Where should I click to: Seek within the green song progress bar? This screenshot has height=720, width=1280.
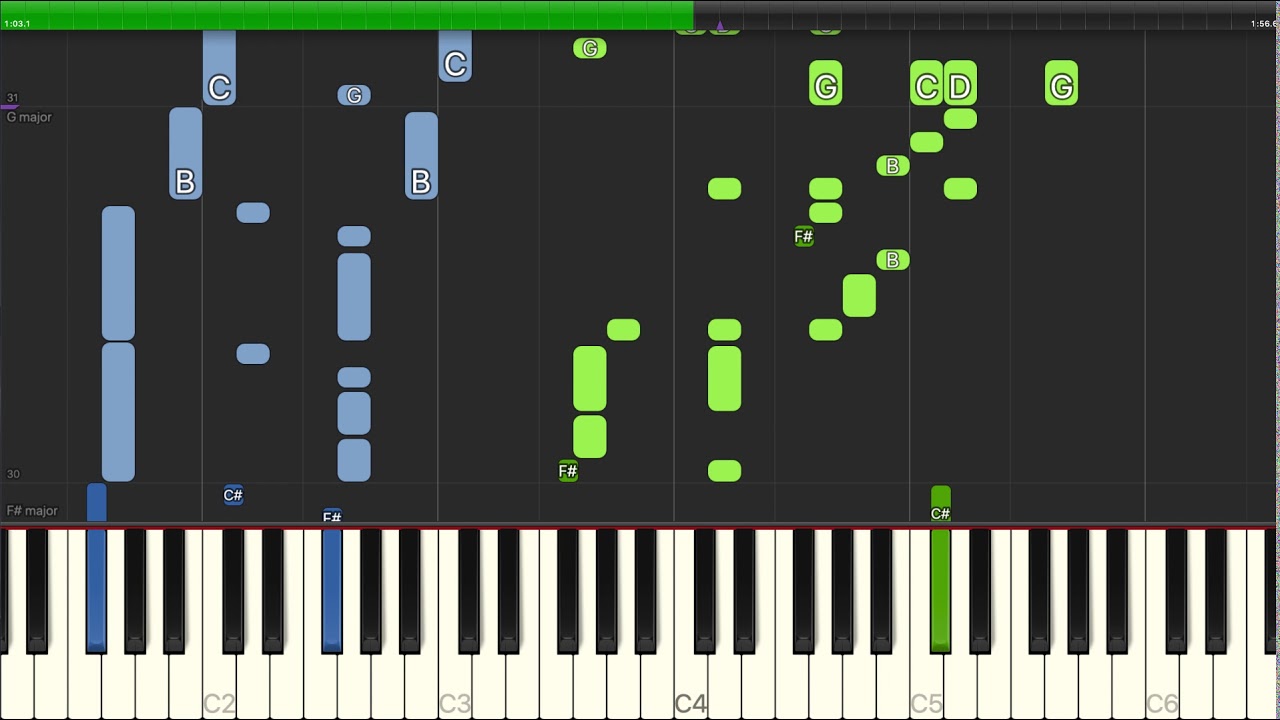[x=347, y=15]
